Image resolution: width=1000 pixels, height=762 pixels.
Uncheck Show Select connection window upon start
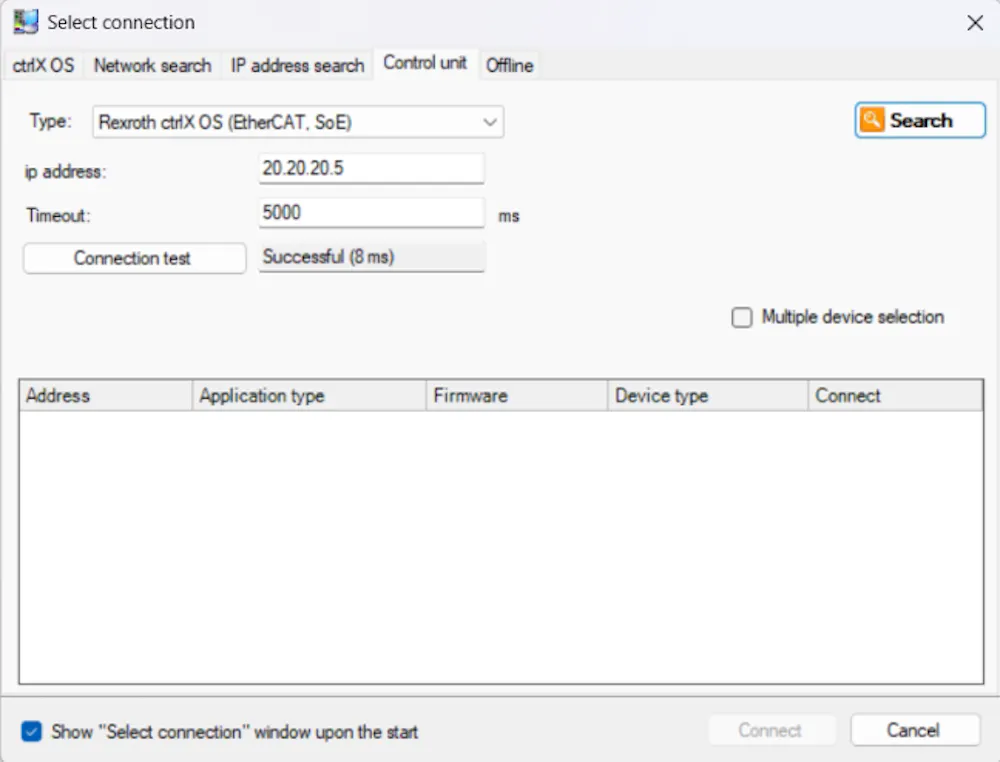[x=31, y=731]
